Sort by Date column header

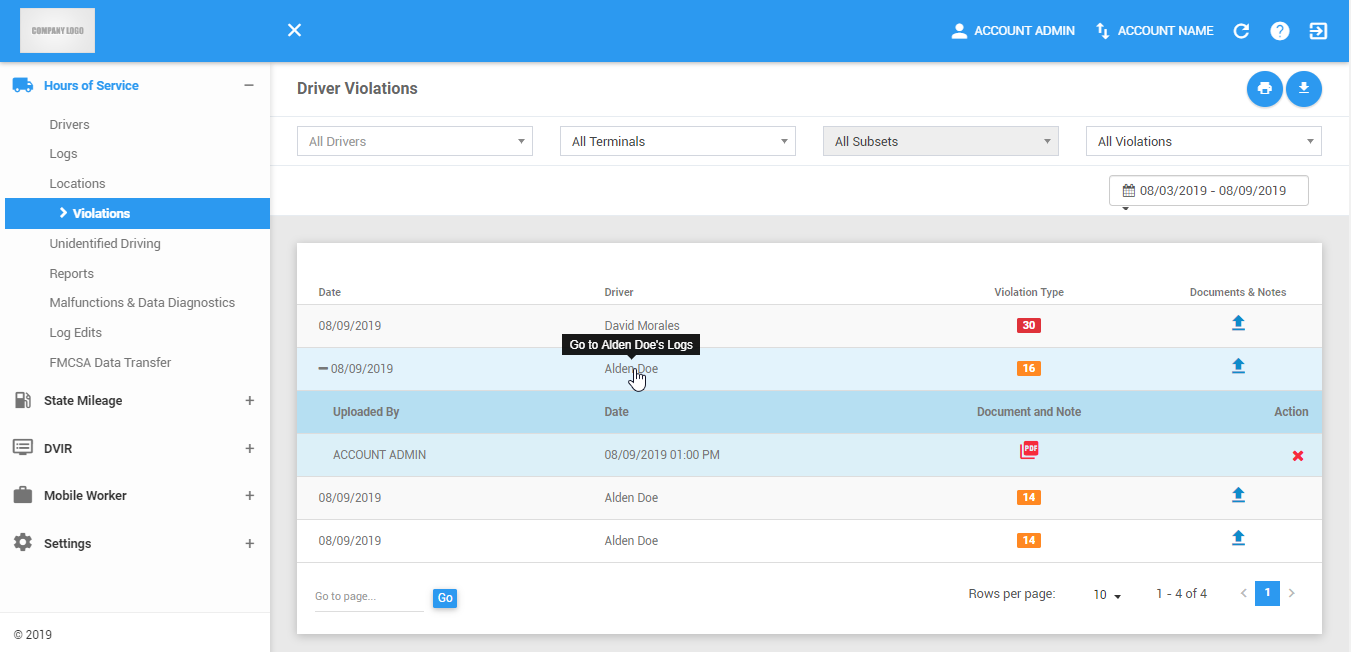tap(330, 292)
